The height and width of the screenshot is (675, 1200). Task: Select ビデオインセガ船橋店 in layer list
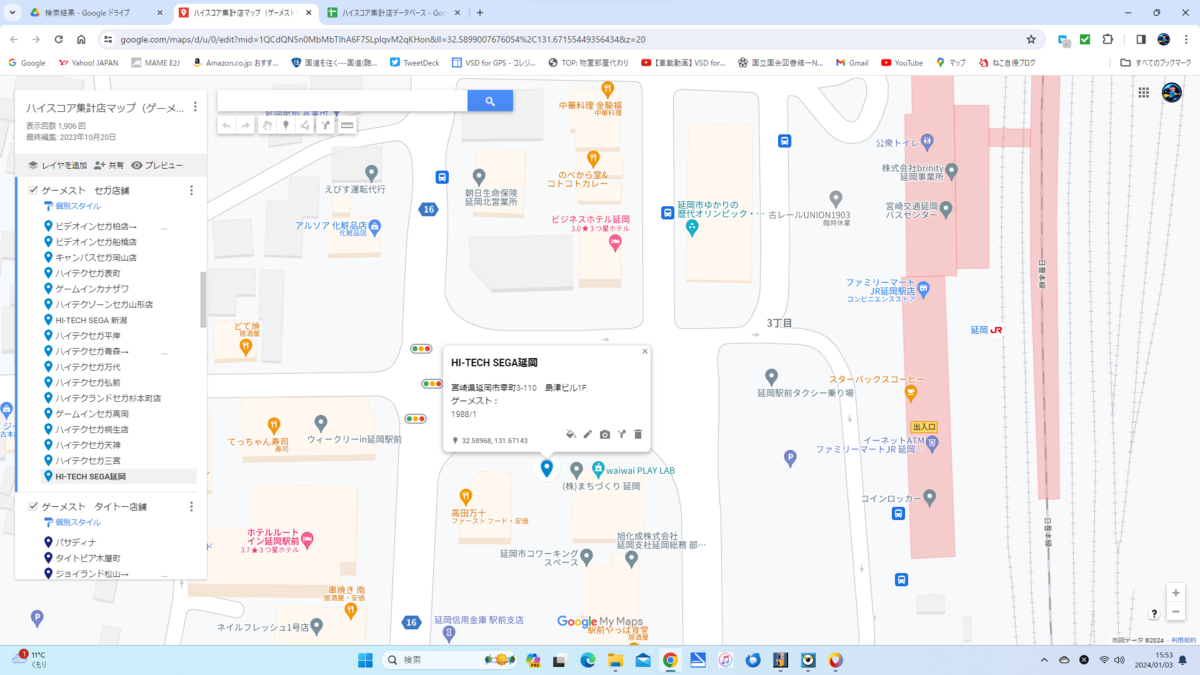96,242
